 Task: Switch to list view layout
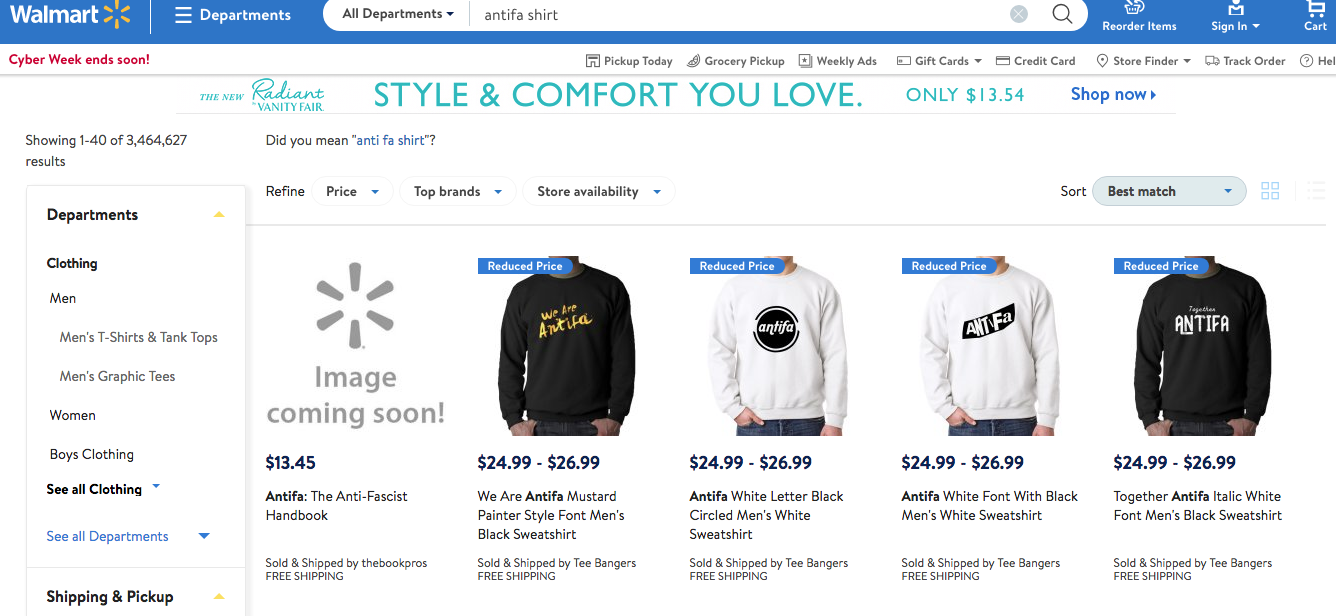pos(1316,191)
